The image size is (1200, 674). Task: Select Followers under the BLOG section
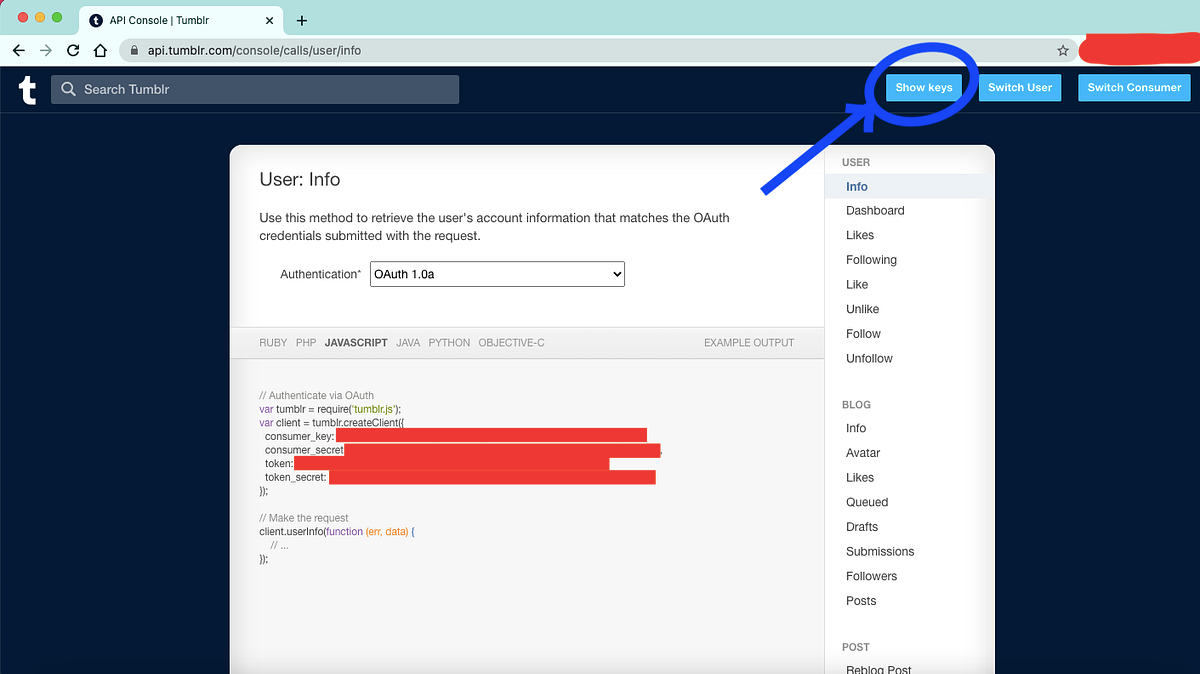point(871,576)
